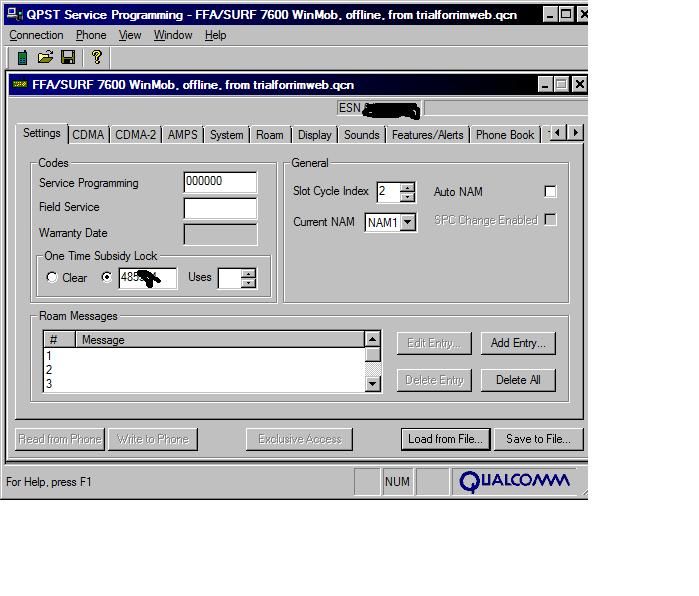Click the Message column header

220,340
